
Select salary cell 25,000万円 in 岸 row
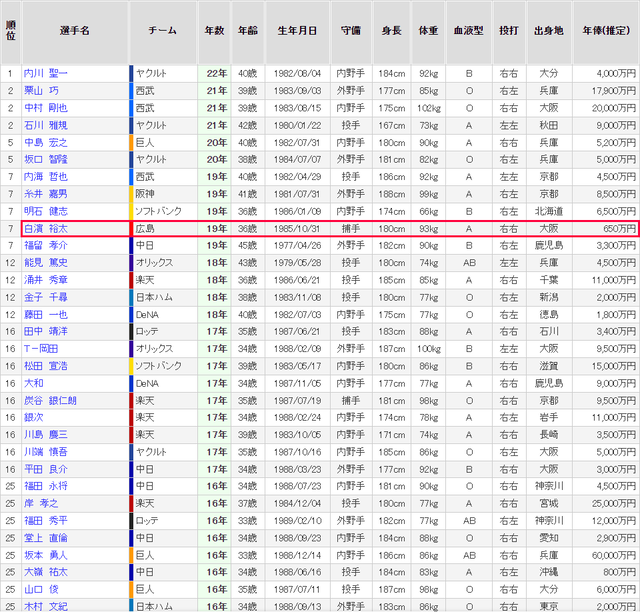[606, 503]
